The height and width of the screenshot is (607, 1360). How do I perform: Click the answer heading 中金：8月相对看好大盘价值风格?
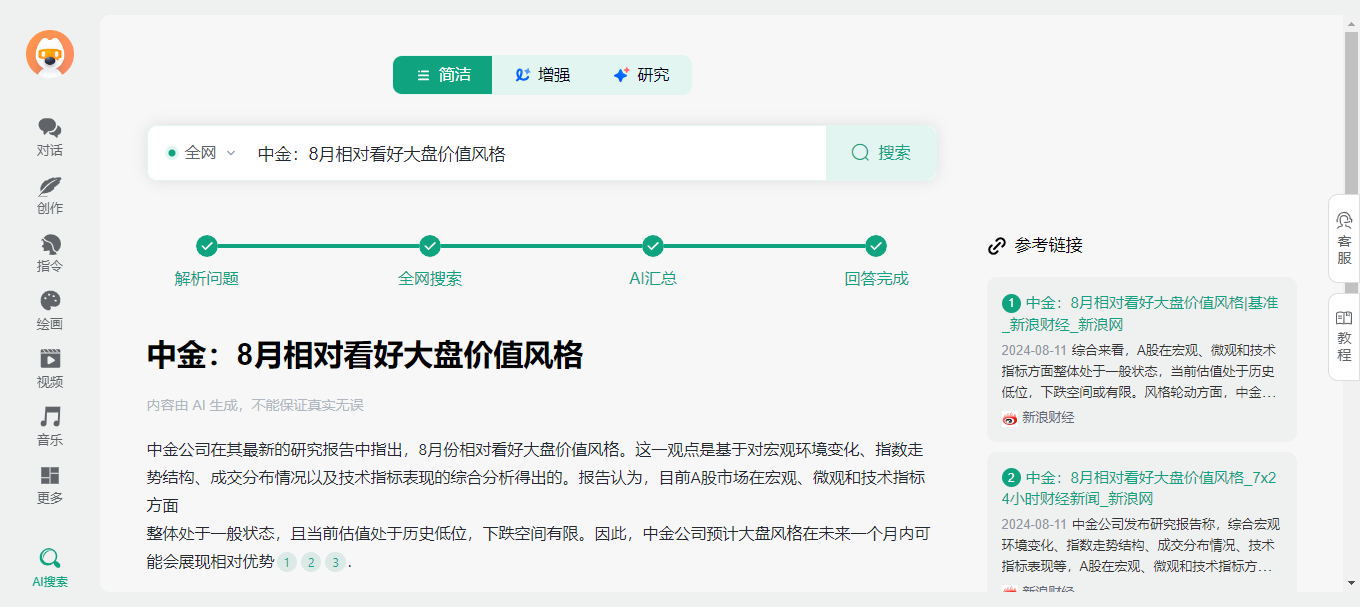(365, 355)
